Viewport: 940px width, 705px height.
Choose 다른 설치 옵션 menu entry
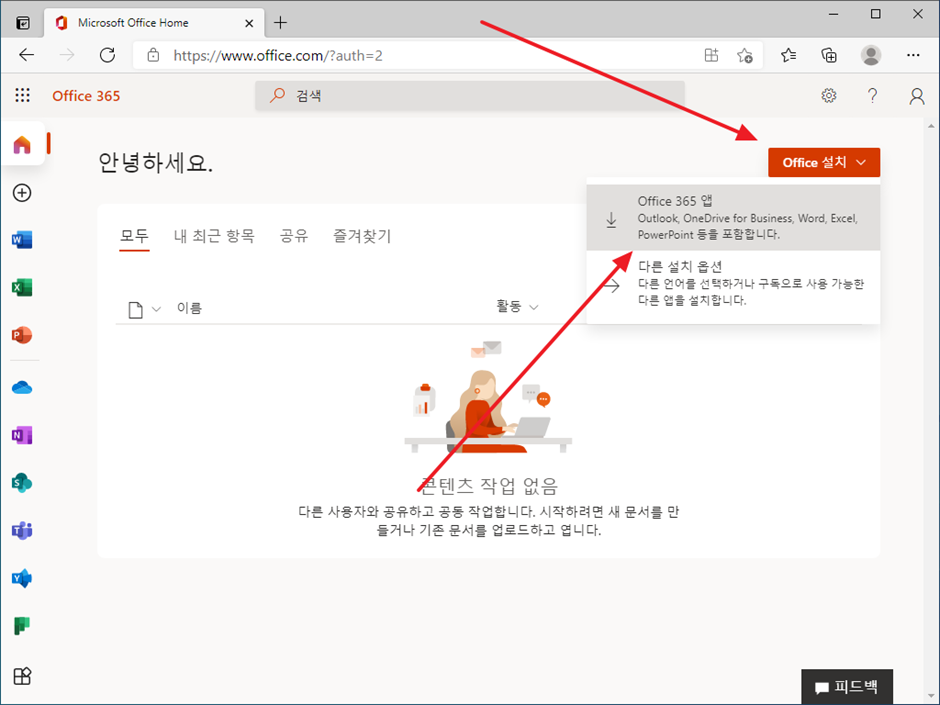click(733, 284)
